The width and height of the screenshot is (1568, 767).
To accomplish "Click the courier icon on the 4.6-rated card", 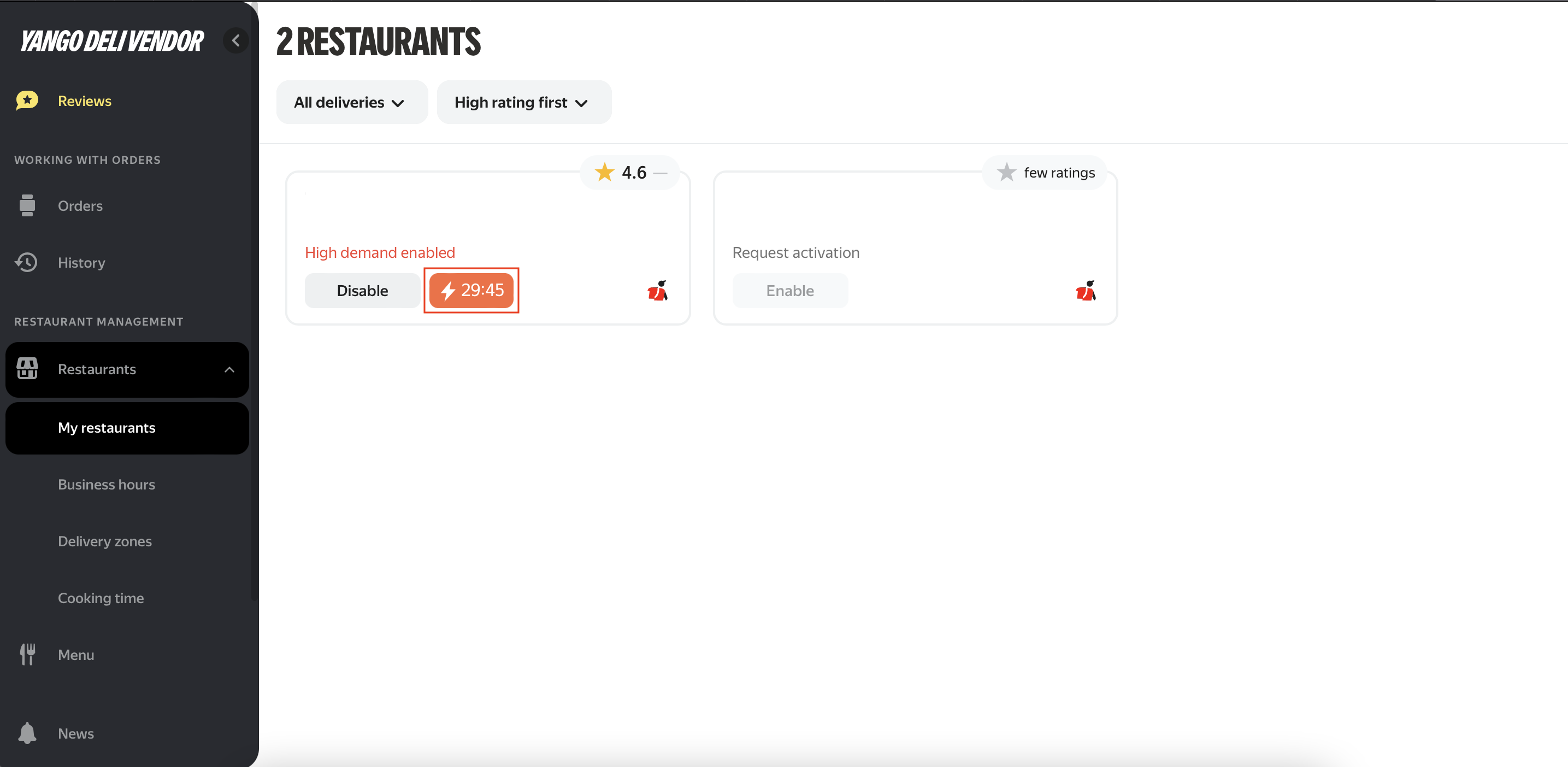I will tap(657, 291).
